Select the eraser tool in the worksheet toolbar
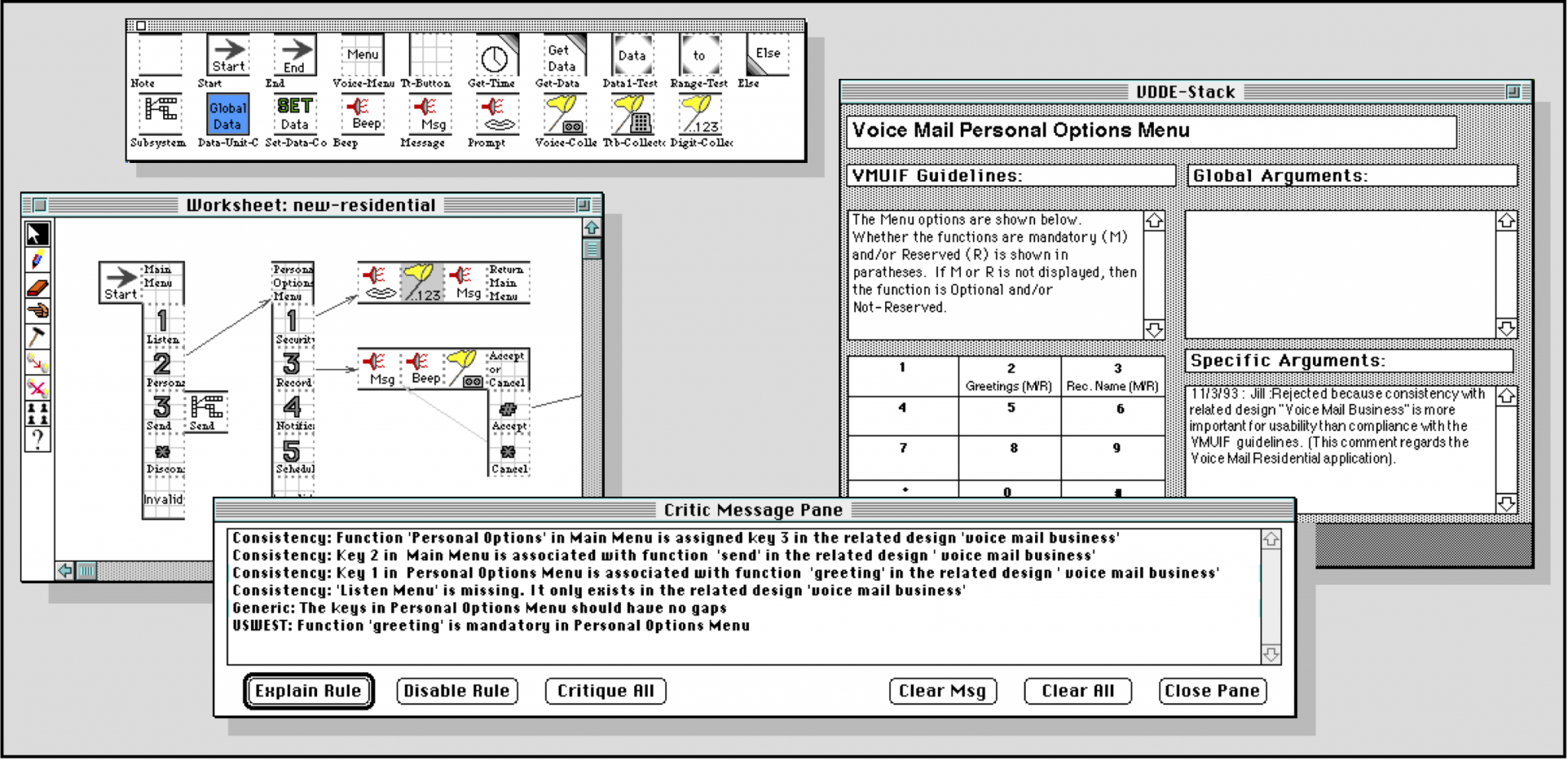1568x760 pixels. tap(37, 285)
